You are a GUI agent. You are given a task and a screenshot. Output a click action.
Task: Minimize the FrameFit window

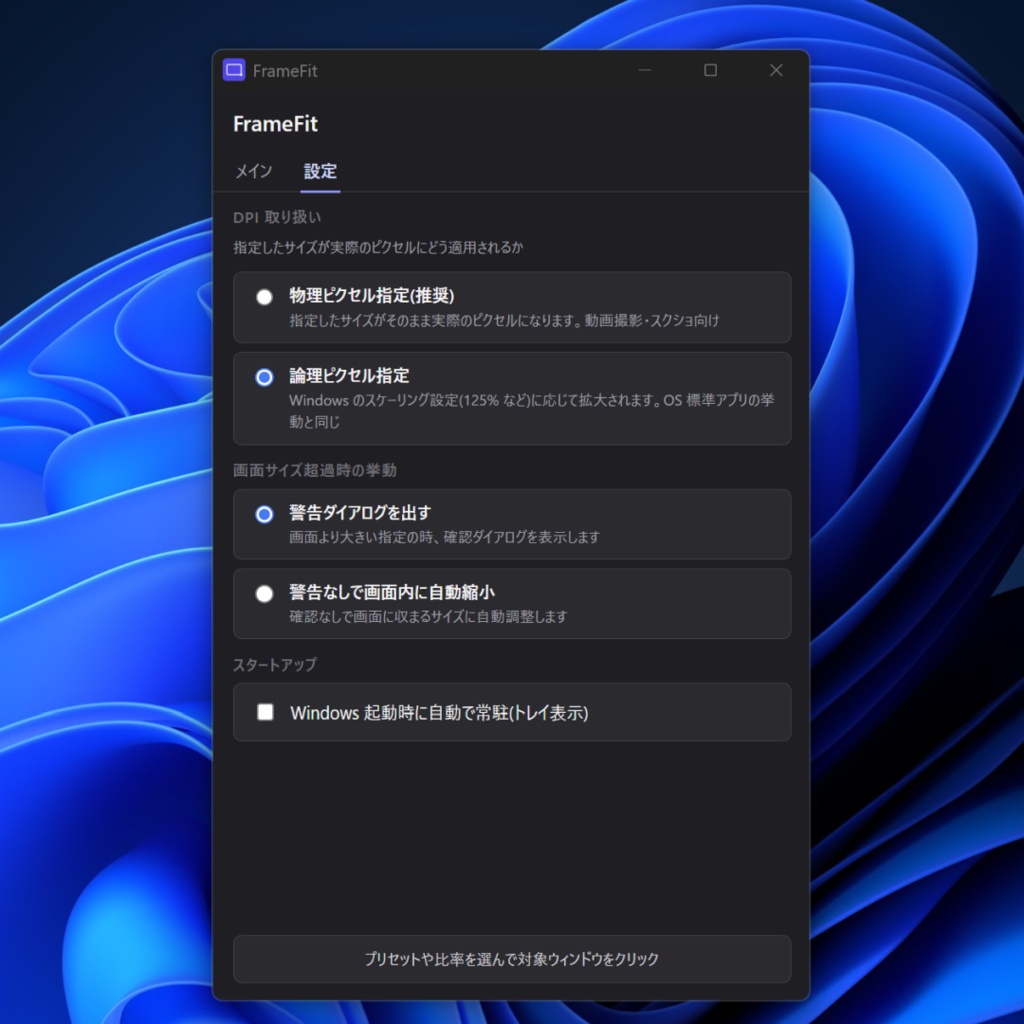click(x=645, y=70)
